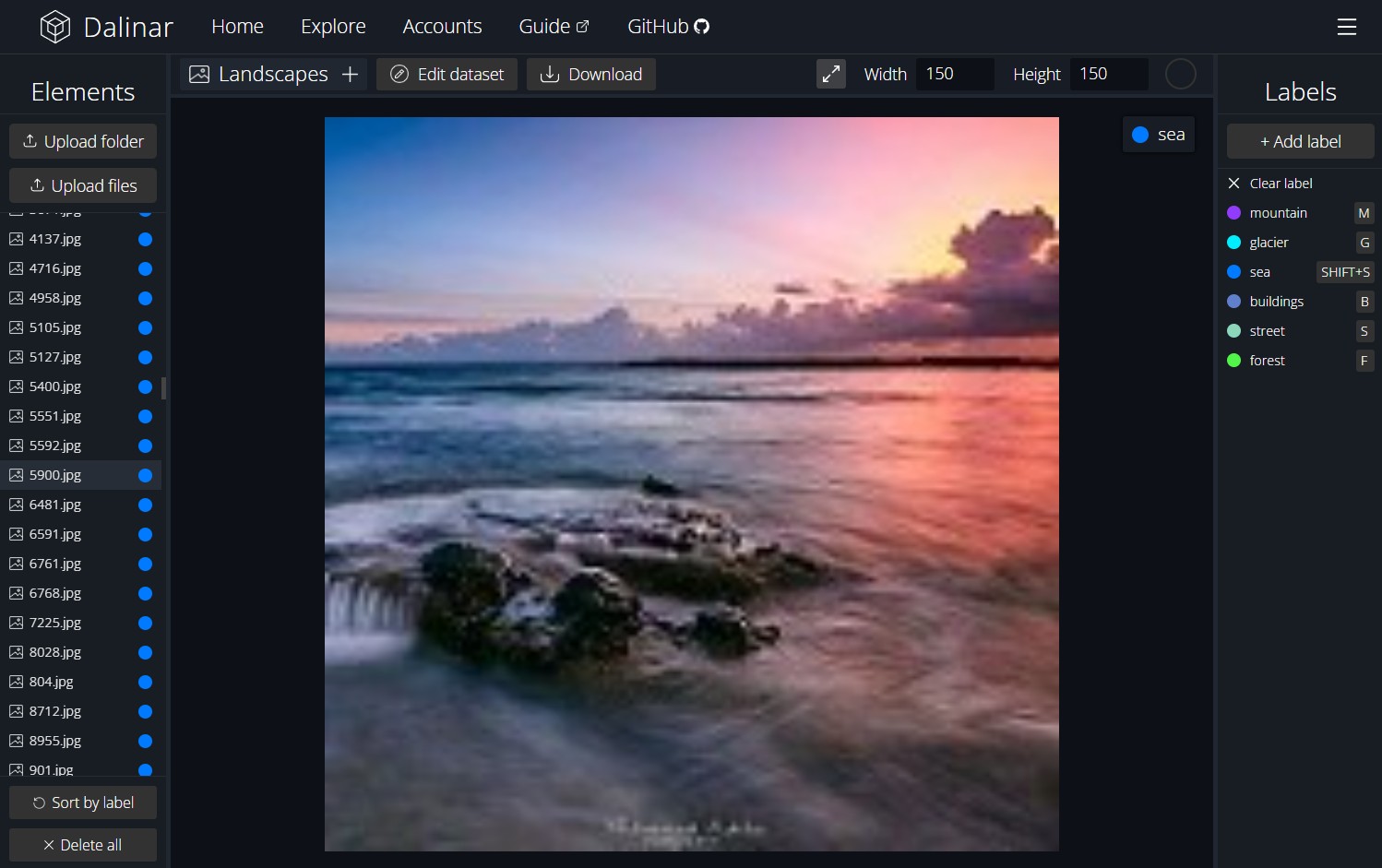Click the expand-image arrows icon in the toolbar
The height and width of the screenshot is (868, 1382).
coord(830,74)
